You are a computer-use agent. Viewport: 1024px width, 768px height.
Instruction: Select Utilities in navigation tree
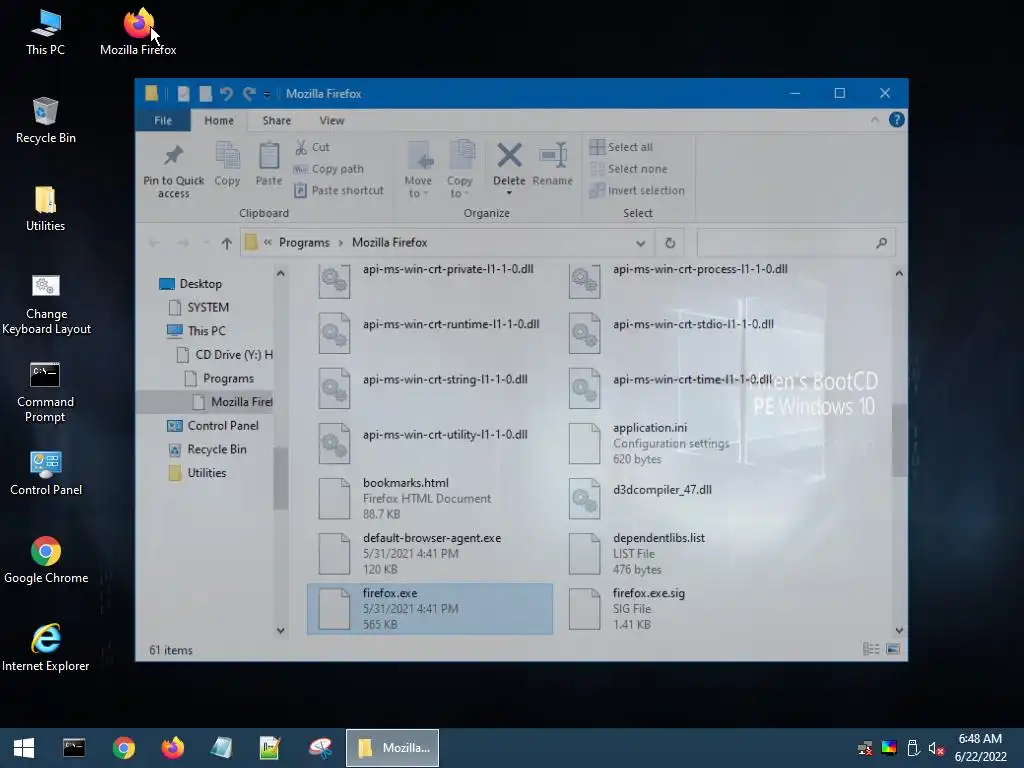[x=197, y=472]
